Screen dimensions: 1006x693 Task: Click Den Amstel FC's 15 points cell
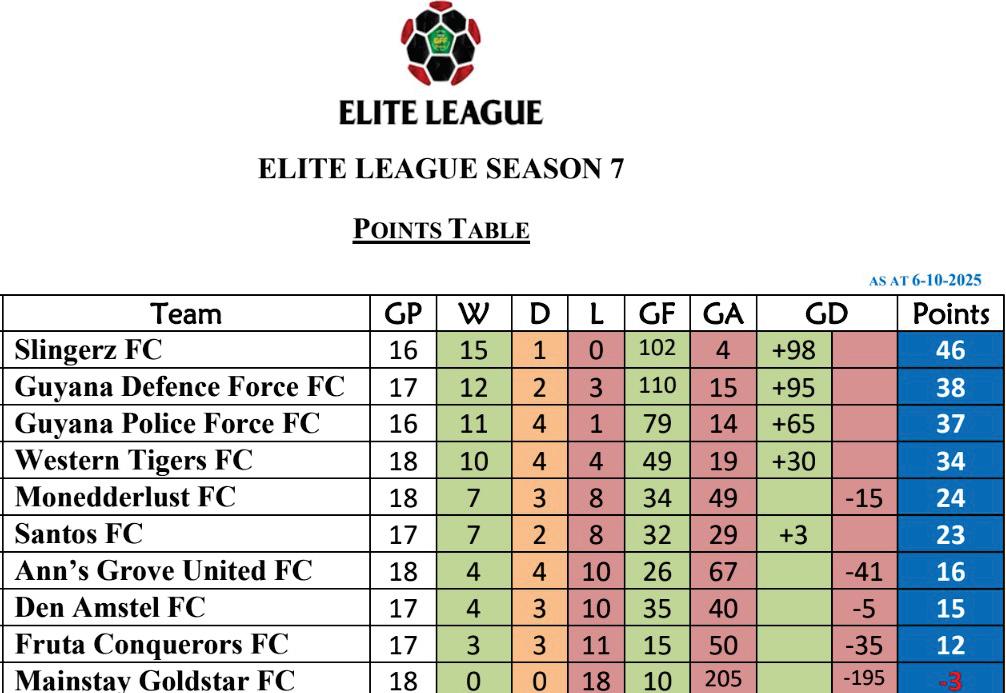(x=950, y=607)
